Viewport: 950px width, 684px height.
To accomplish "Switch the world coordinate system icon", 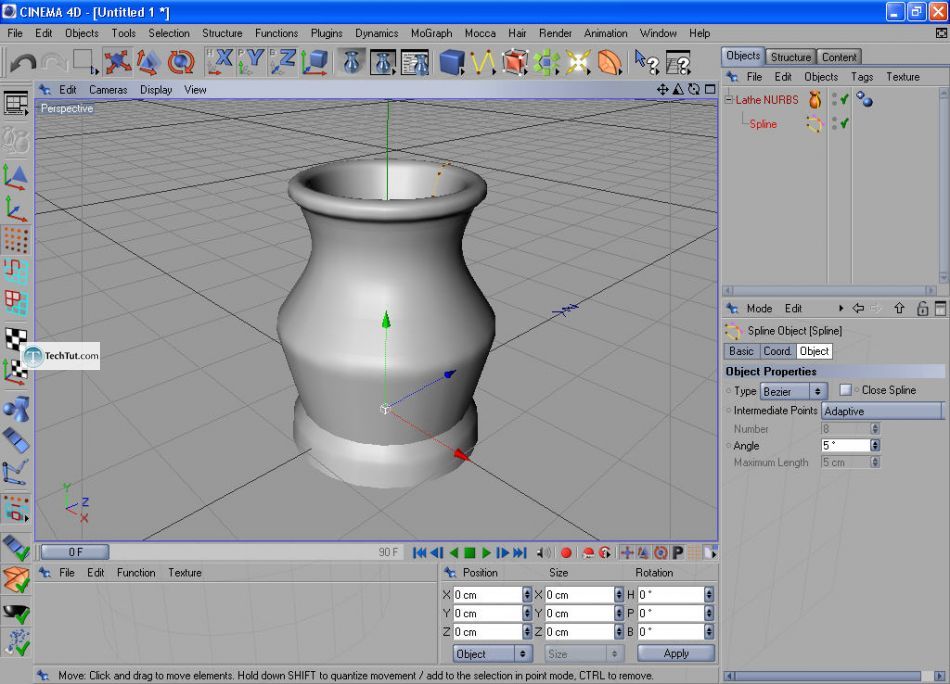I will point(314,62).
